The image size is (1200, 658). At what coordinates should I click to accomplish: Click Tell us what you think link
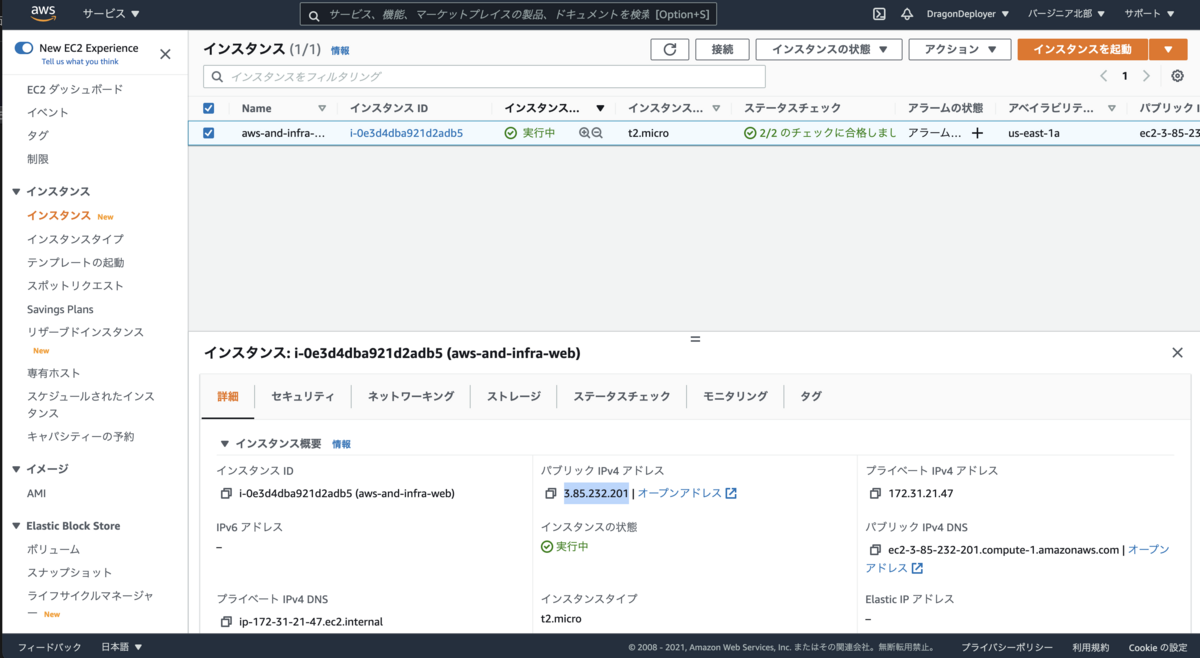pos(80,62)
